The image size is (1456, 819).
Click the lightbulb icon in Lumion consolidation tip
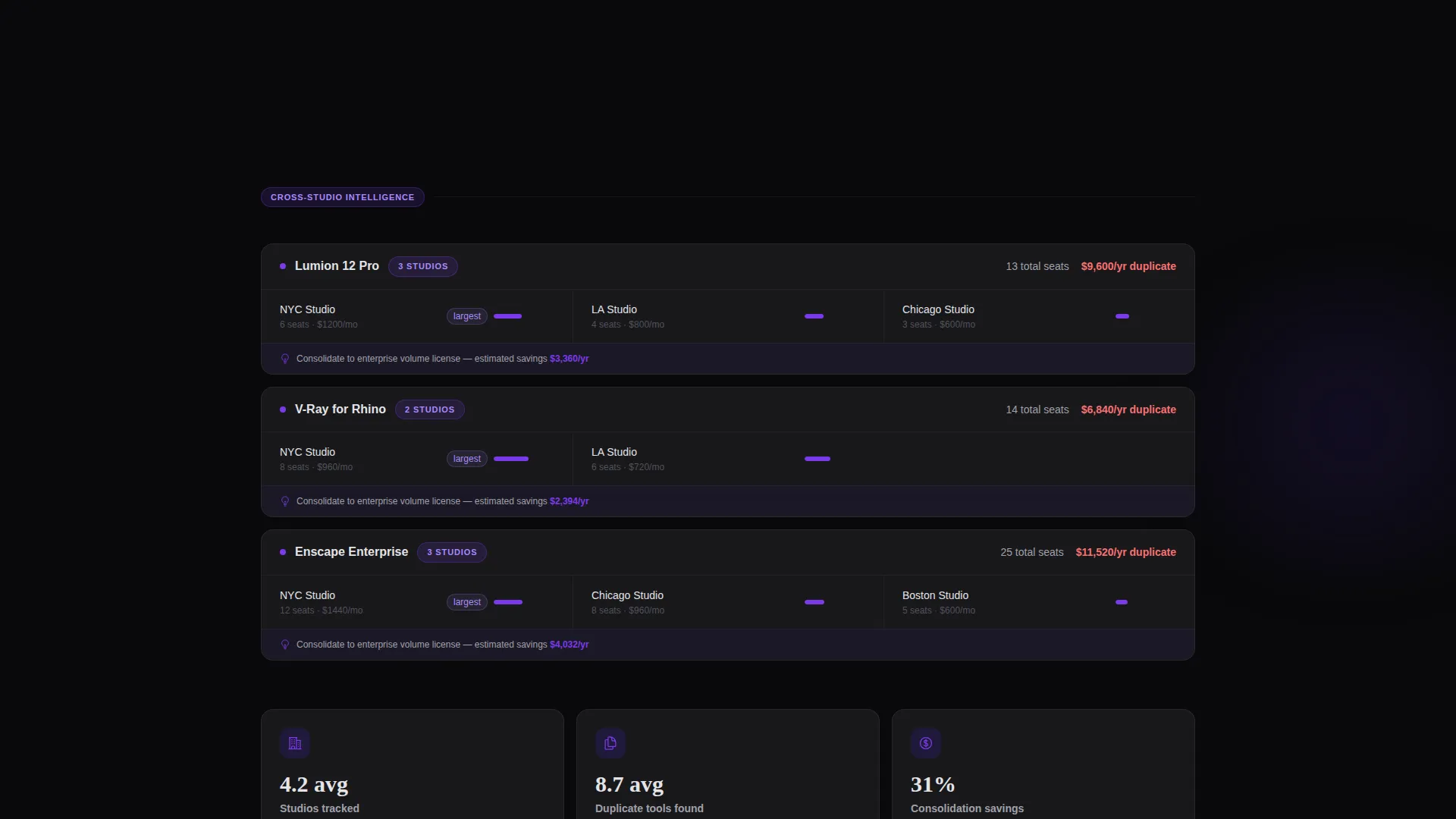pos(285,359)
